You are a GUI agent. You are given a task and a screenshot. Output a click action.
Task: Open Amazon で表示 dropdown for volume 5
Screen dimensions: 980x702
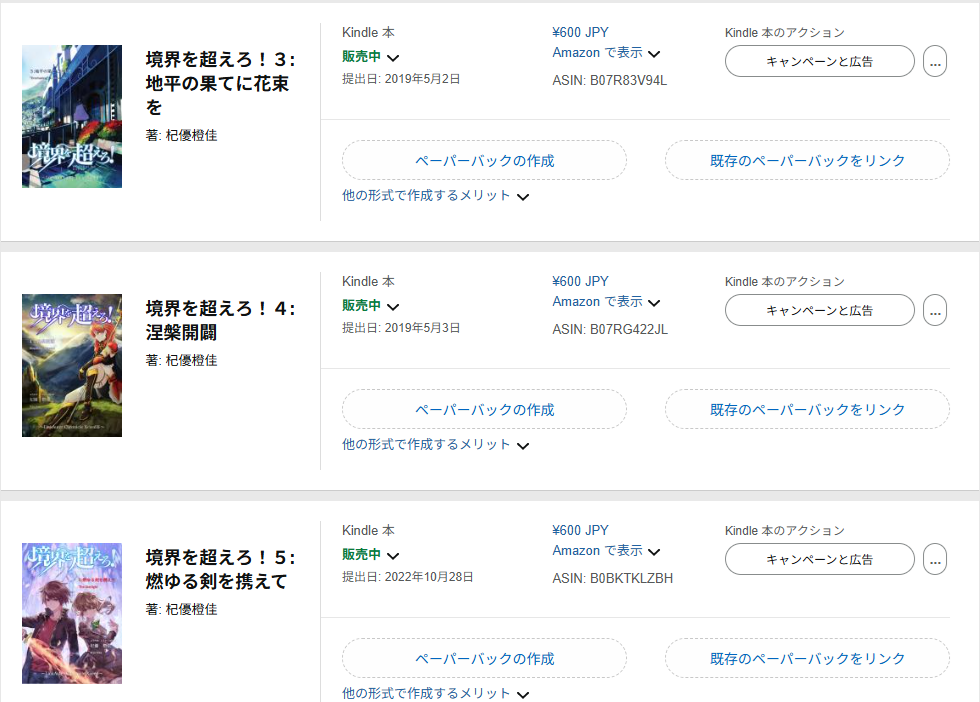click(606, 551)
